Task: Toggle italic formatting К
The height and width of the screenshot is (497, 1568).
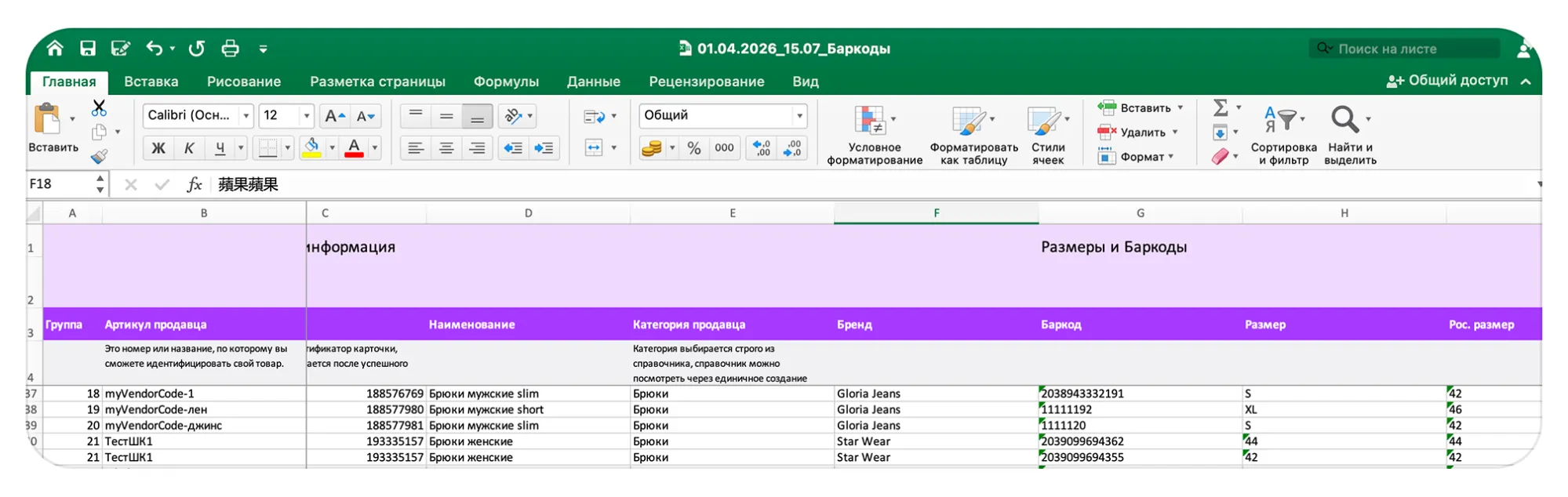Action: tap(189, 148)
